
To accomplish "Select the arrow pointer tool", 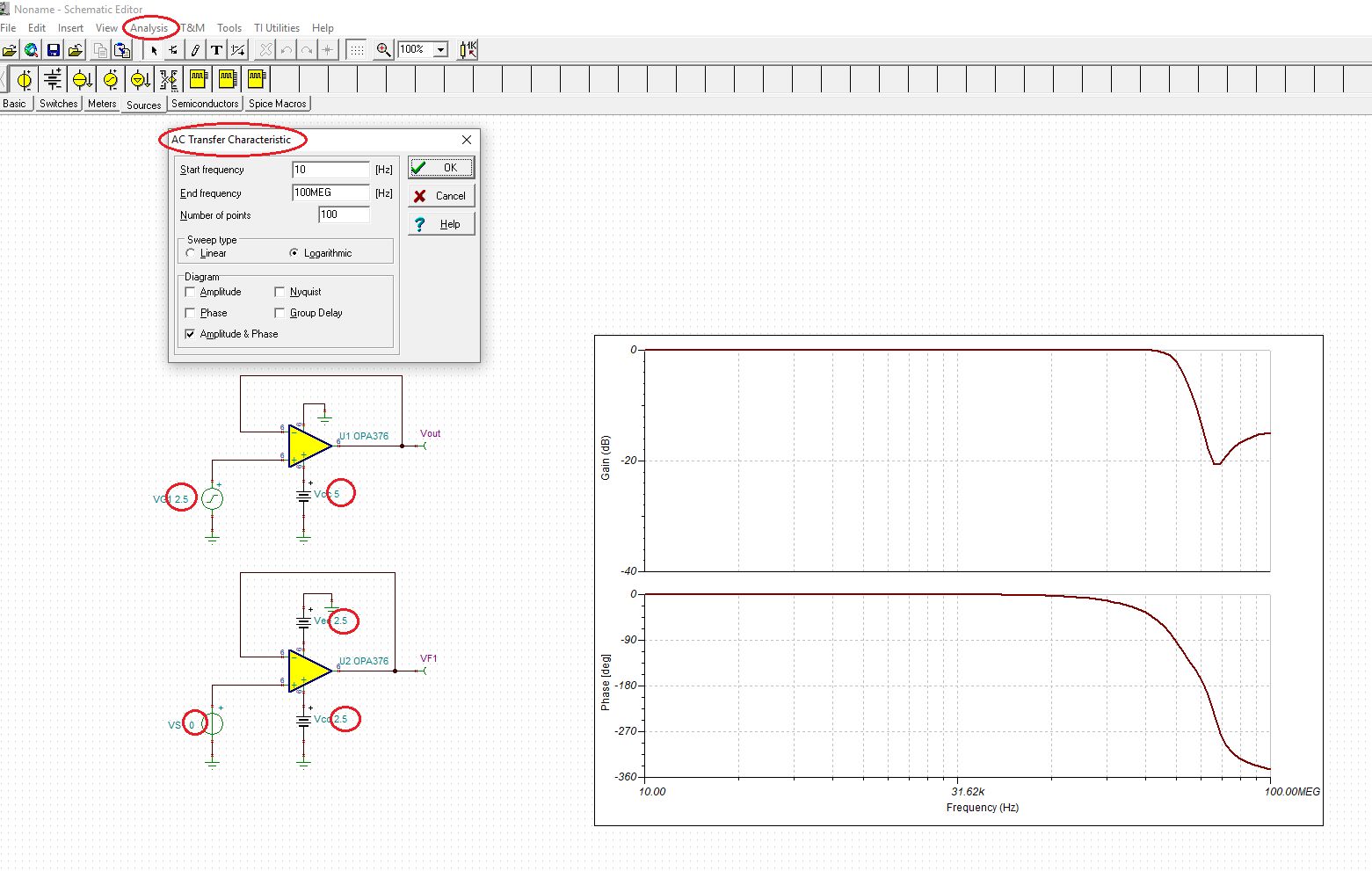I will (154, 50).
